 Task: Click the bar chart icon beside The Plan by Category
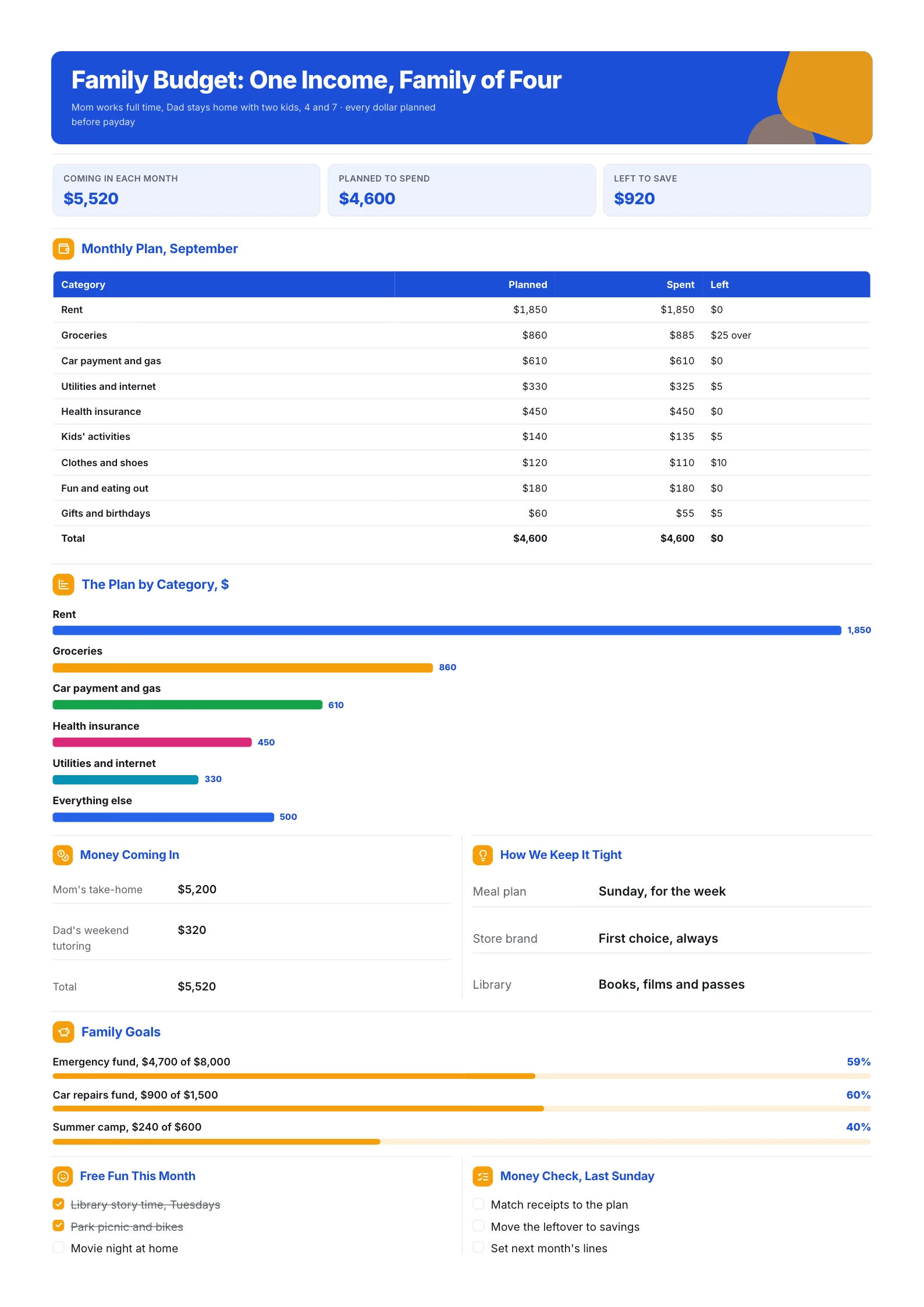63,585
